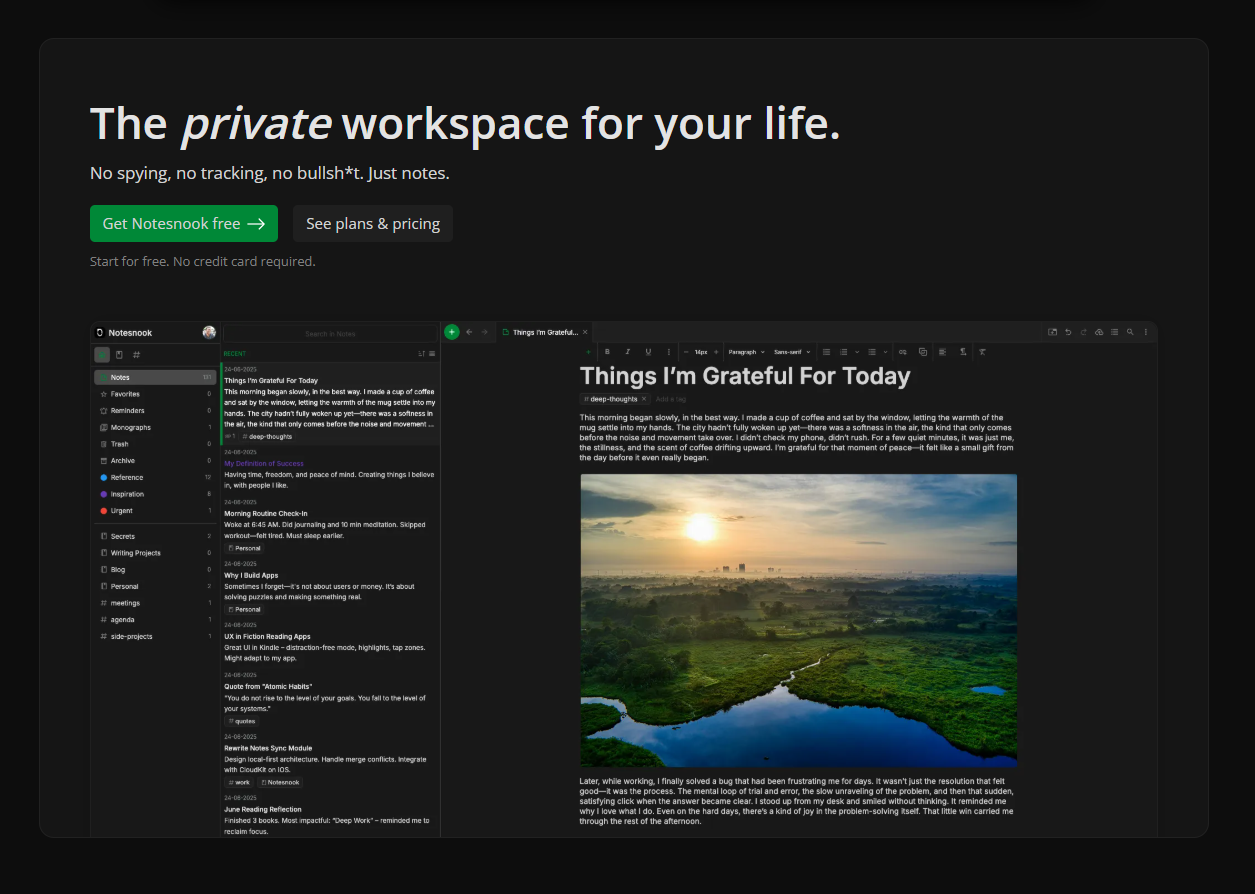Click the sort notes icon
The width and height of the screenshot is (1255, 894).
click(421, 354)
